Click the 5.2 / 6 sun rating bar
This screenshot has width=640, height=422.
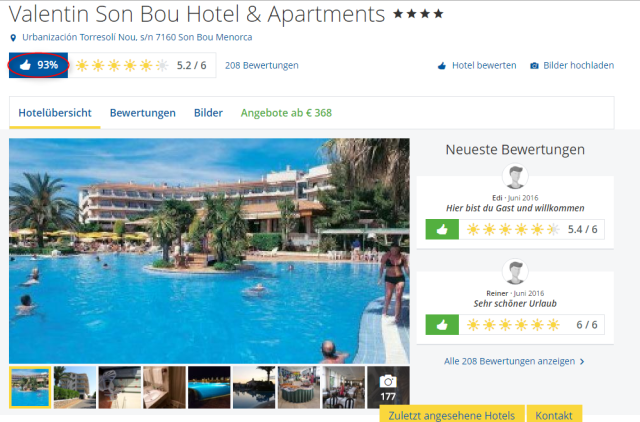click(142, 65)
